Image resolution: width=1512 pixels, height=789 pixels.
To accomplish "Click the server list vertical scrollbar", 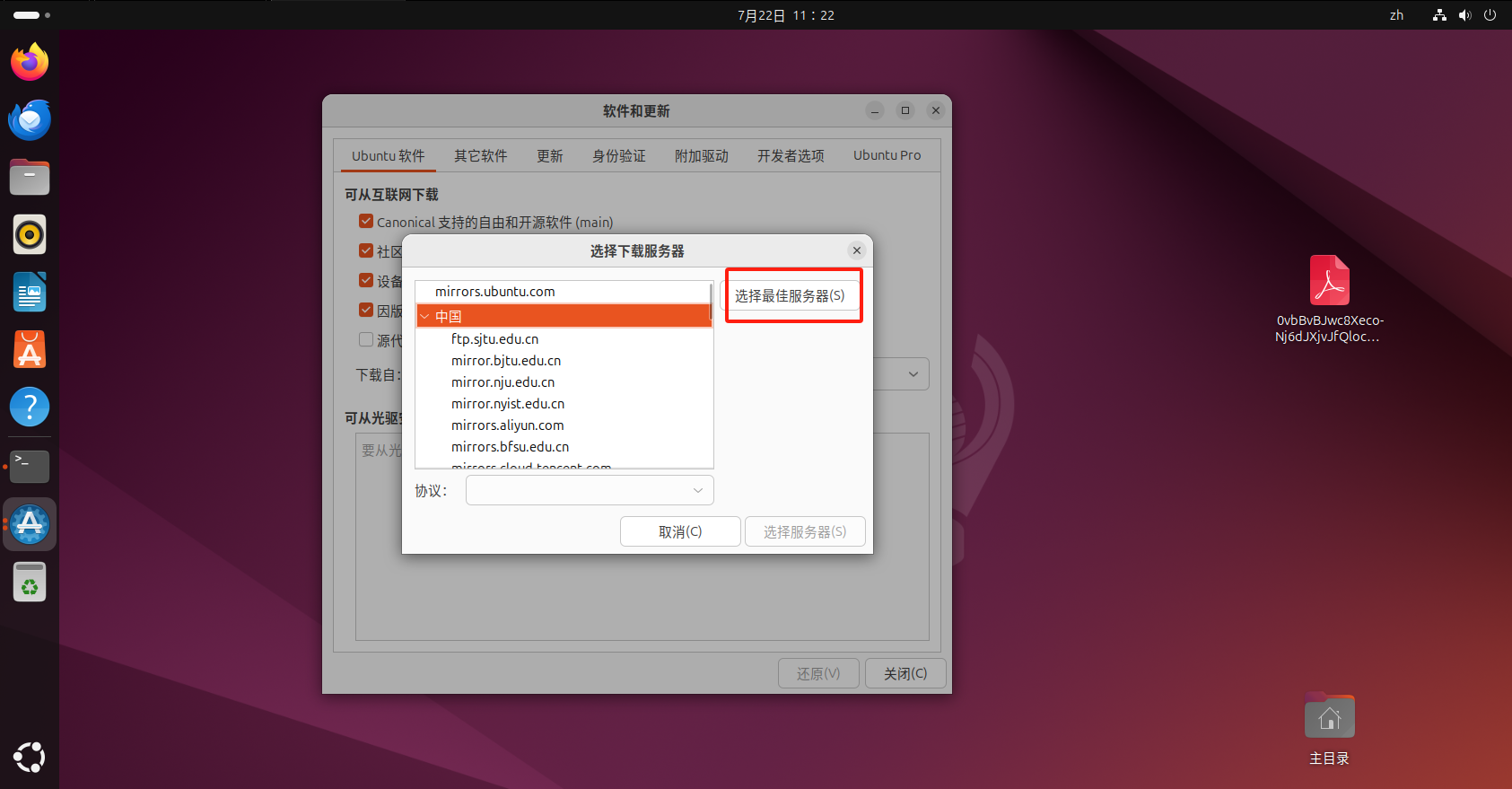I will click(711, 302).
